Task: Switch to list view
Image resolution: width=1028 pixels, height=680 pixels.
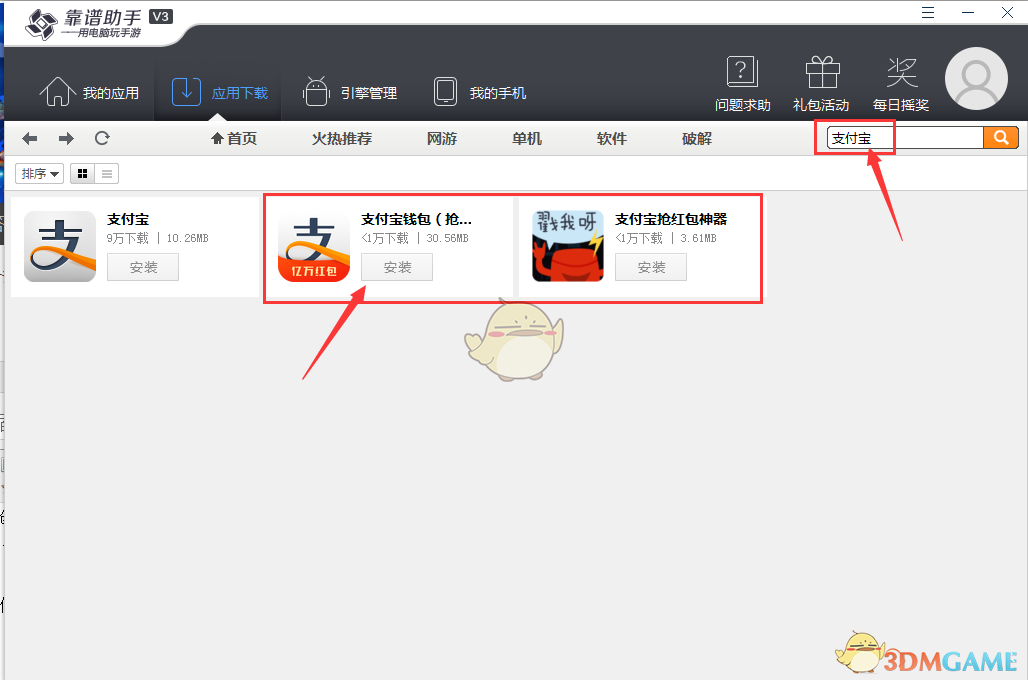Action: click(x=107, y=174)
